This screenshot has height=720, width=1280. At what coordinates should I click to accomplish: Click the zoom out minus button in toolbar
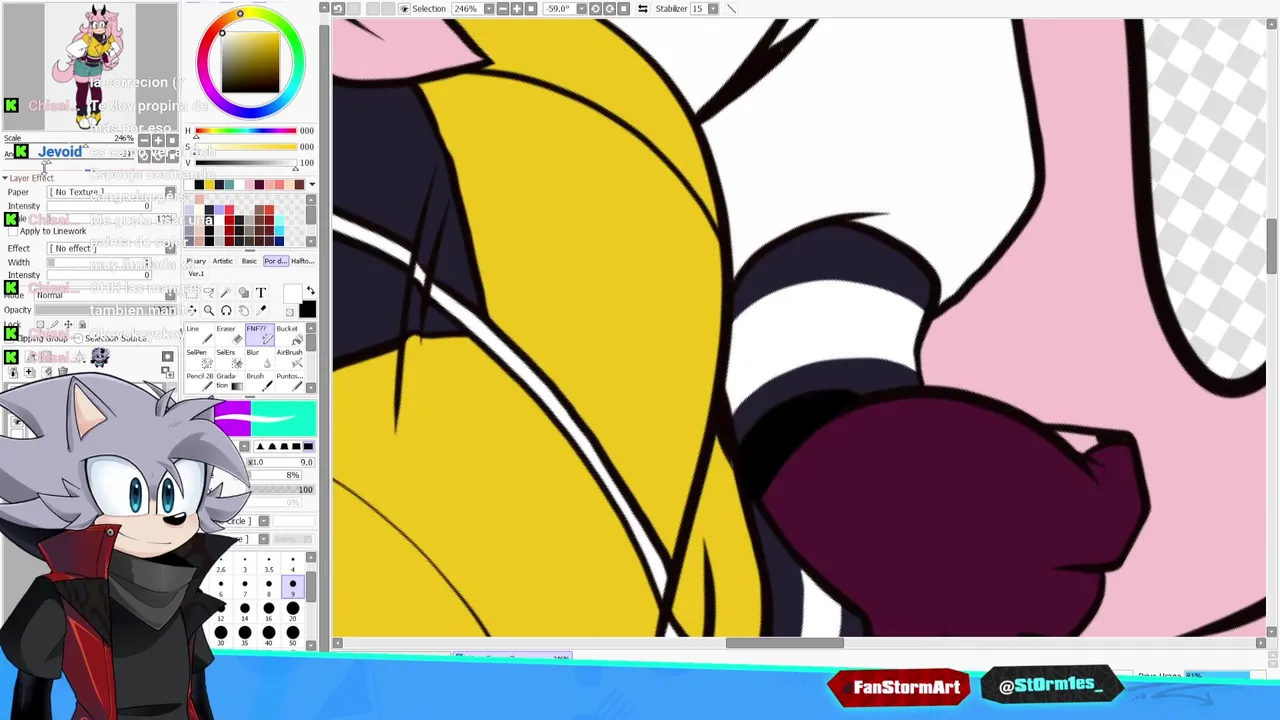click(503, 8)
